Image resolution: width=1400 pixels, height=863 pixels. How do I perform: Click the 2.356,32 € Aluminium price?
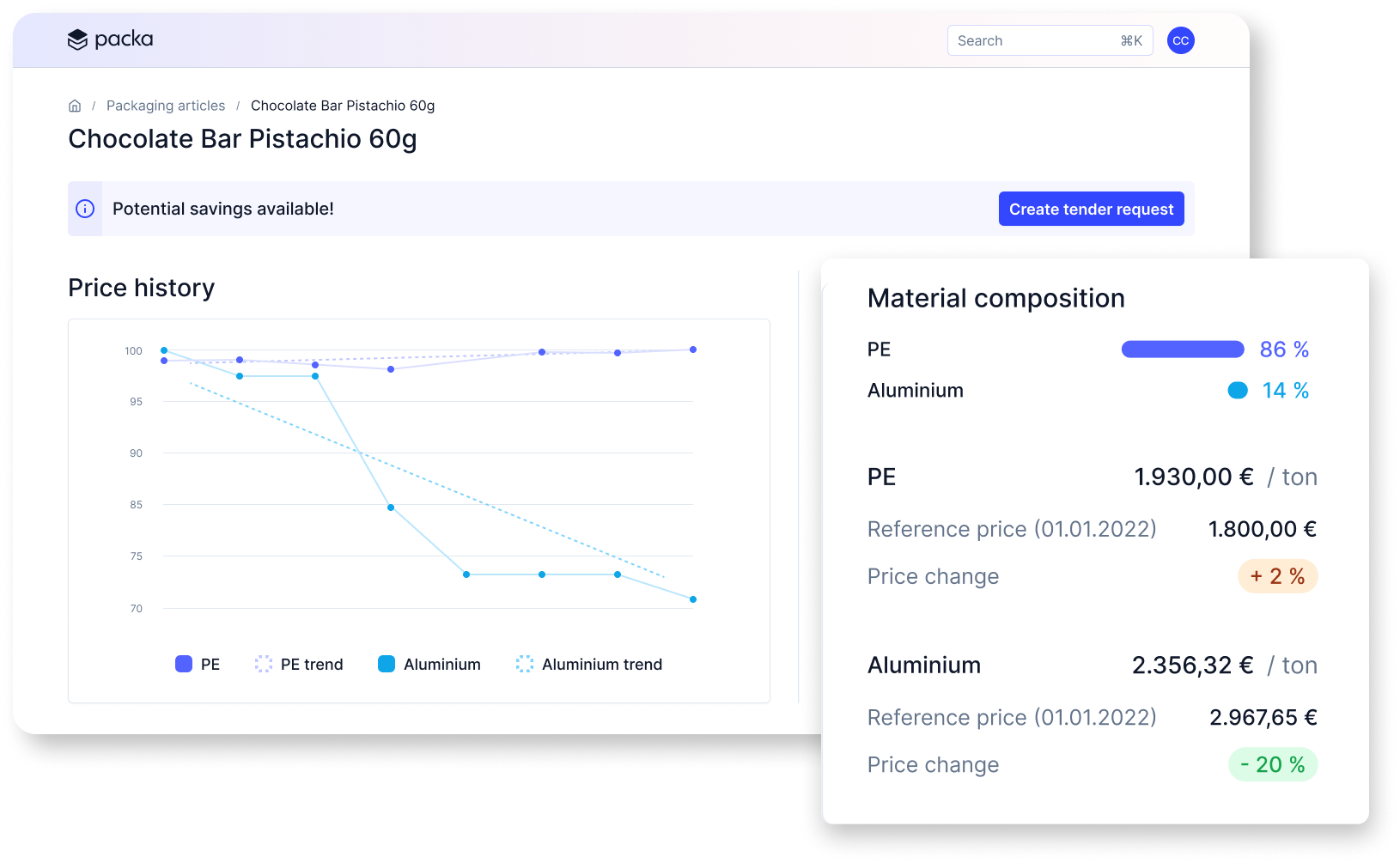[1193, 665]
